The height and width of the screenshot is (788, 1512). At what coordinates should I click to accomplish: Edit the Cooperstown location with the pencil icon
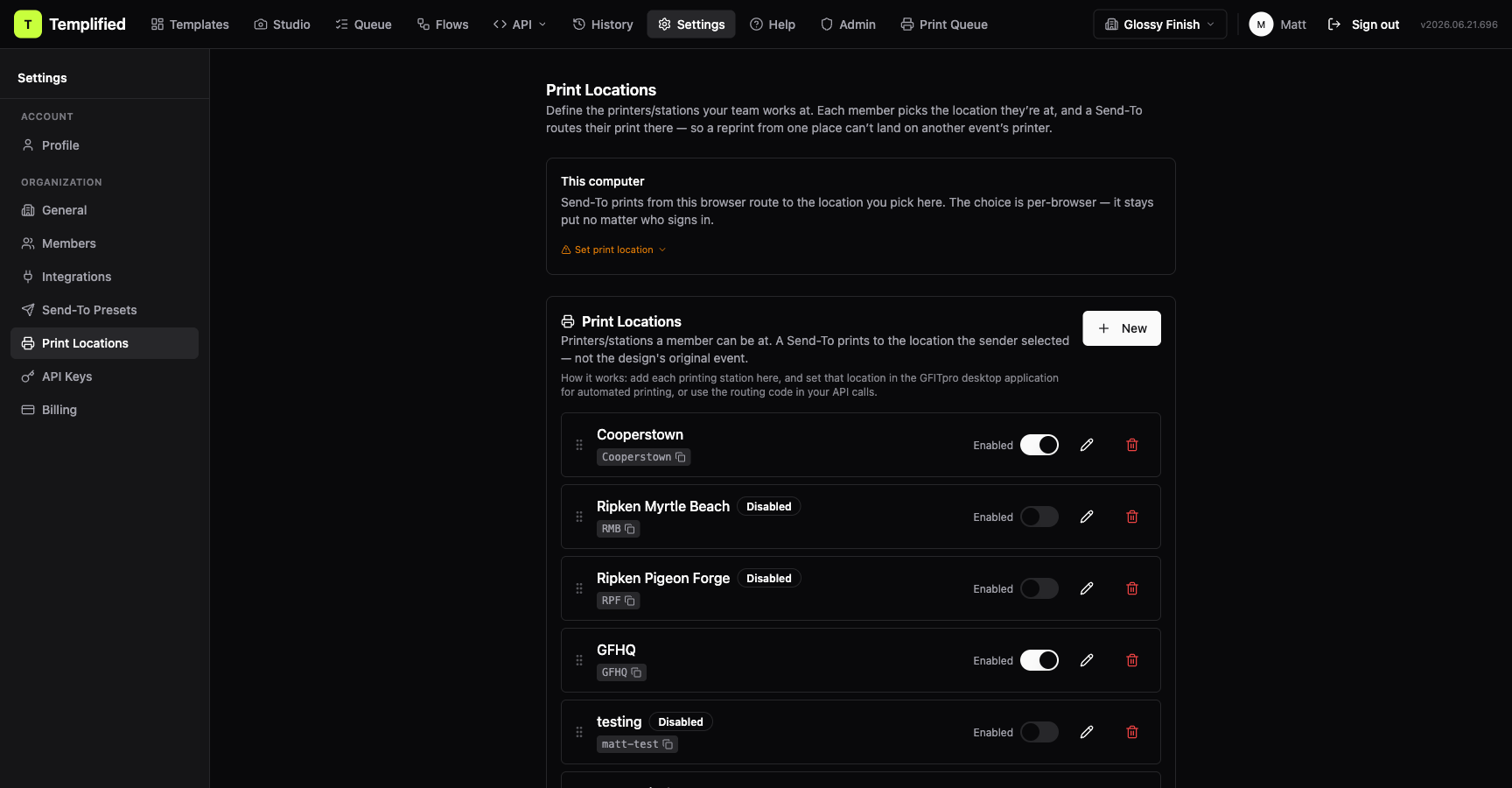tap(1087, 445)
